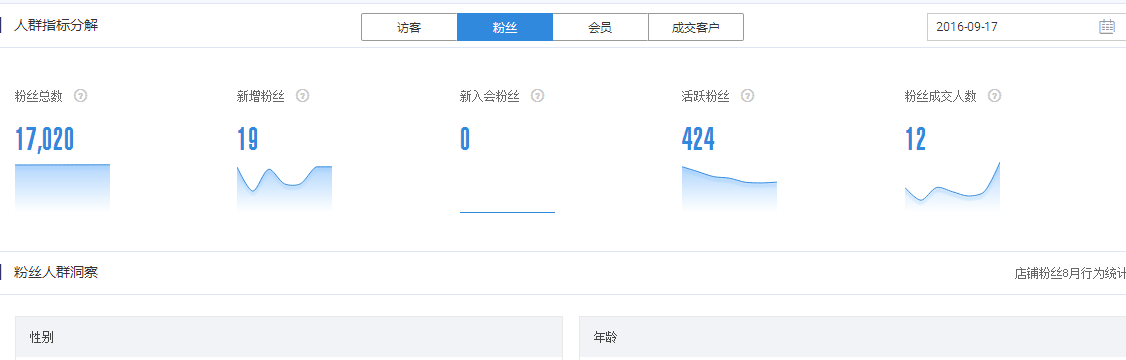Click the 17,020 total fans value
The width and height of the screenshot is (1126, 360).
(45, 139)
